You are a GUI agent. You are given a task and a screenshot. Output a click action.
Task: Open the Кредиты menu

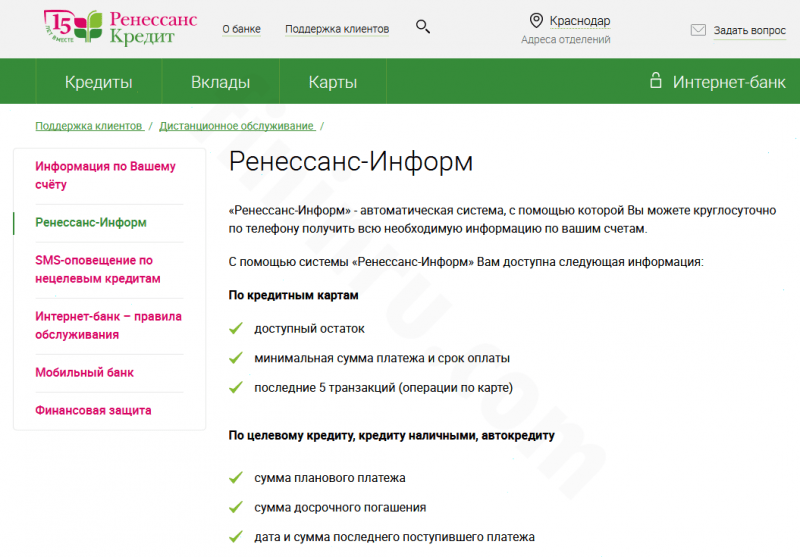(98, 82)
